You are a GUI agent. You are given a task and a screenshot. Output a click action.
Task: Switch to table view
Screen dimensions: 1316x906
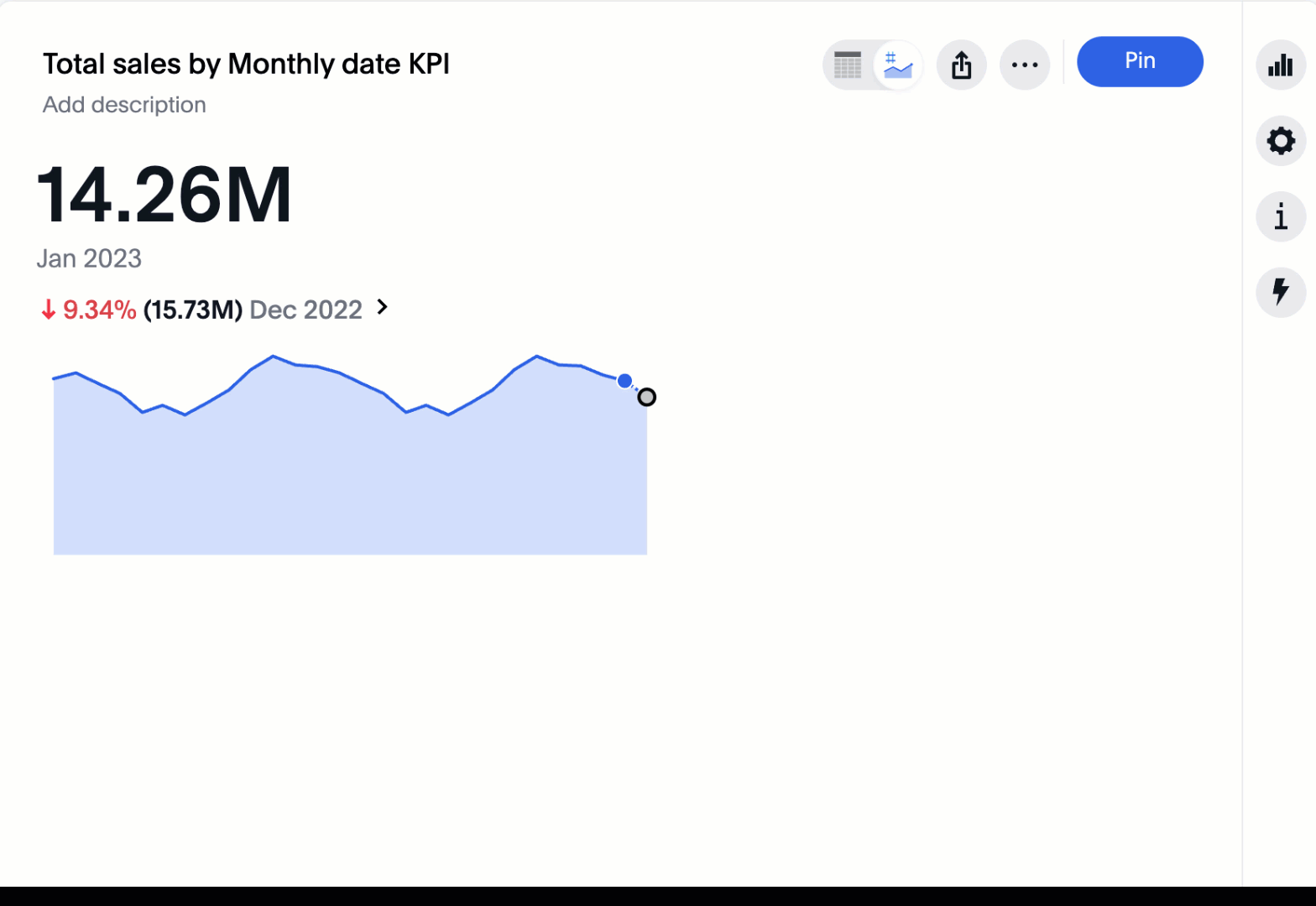pyautogui.click(x=848, y=65)
